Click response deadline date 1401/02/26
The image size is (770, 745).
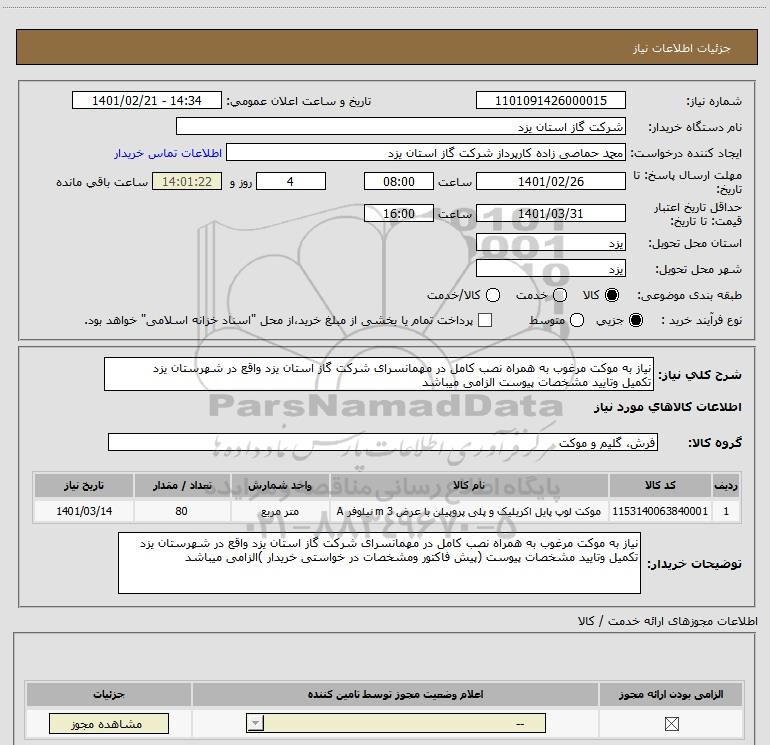[550, 181]
